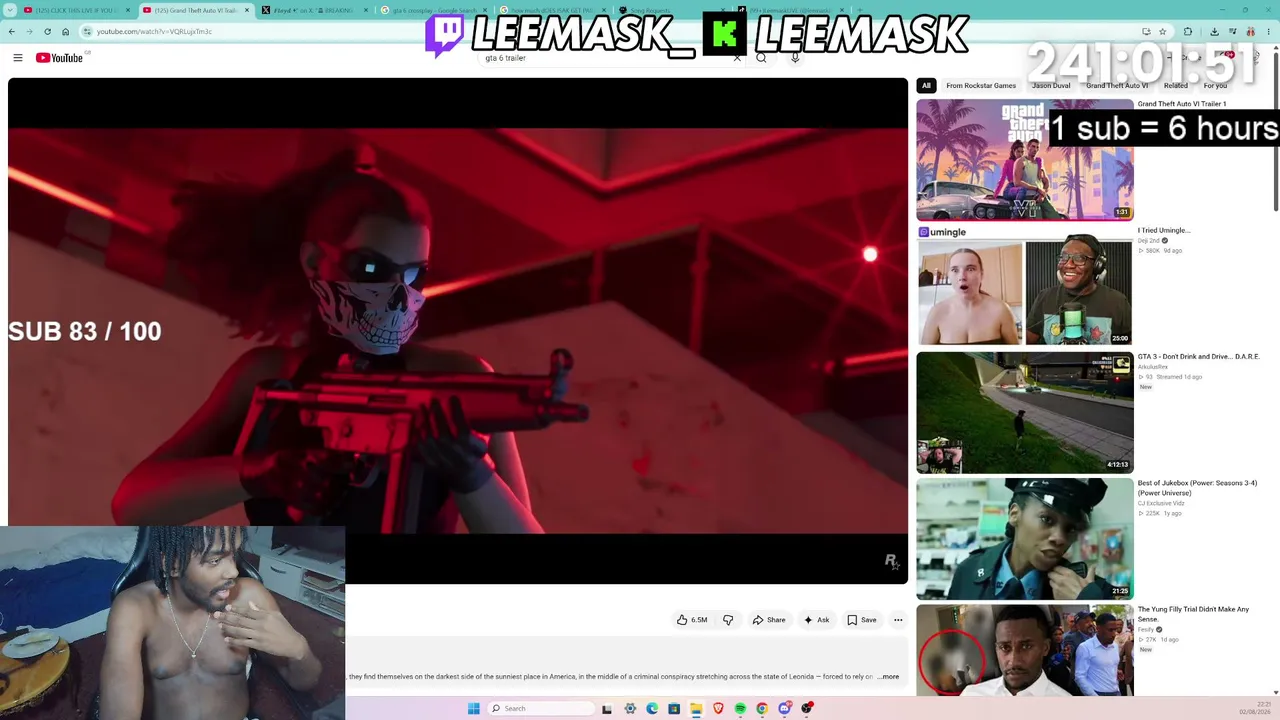The height and width of the screenshot is (720, 1280).
Task: Open the YouTube guide hamburger menu
Action: click(18, 58)
